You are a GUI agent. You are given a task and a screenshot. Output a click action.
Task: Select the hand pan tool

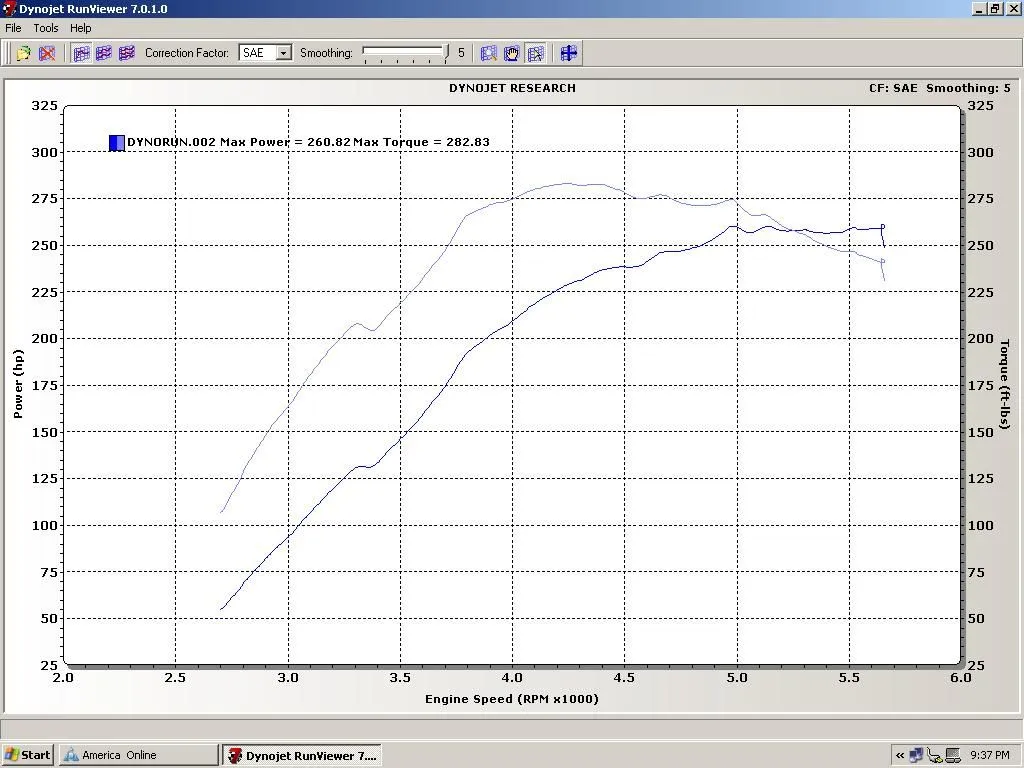[x=511, y=53]
